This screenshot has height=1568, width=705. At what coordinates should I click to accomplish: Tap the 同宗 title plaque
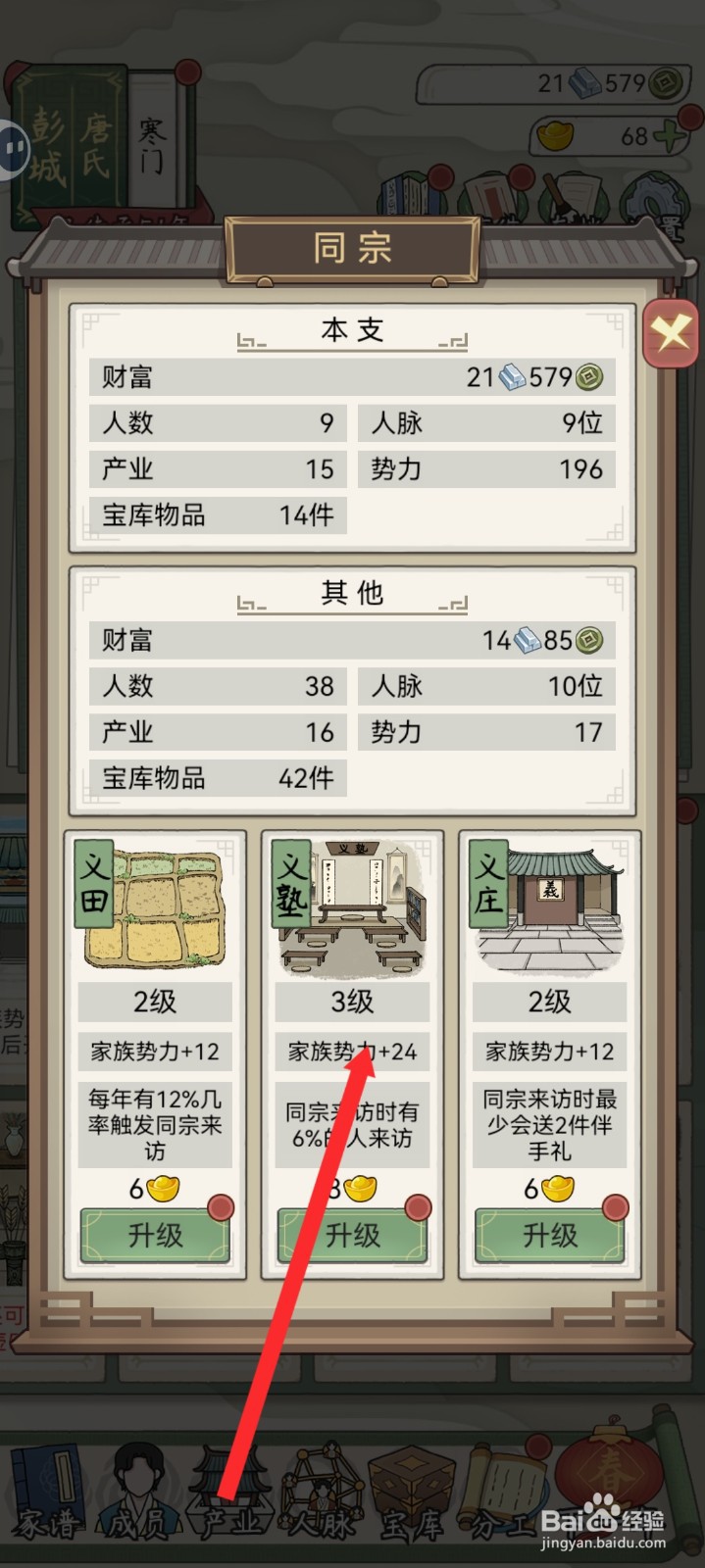tap(353, 249)
